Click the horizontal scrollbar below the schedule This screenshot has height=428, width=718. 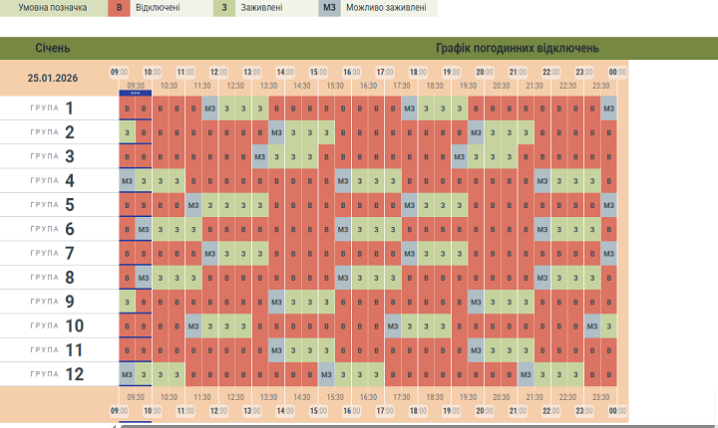pos(400,424)
